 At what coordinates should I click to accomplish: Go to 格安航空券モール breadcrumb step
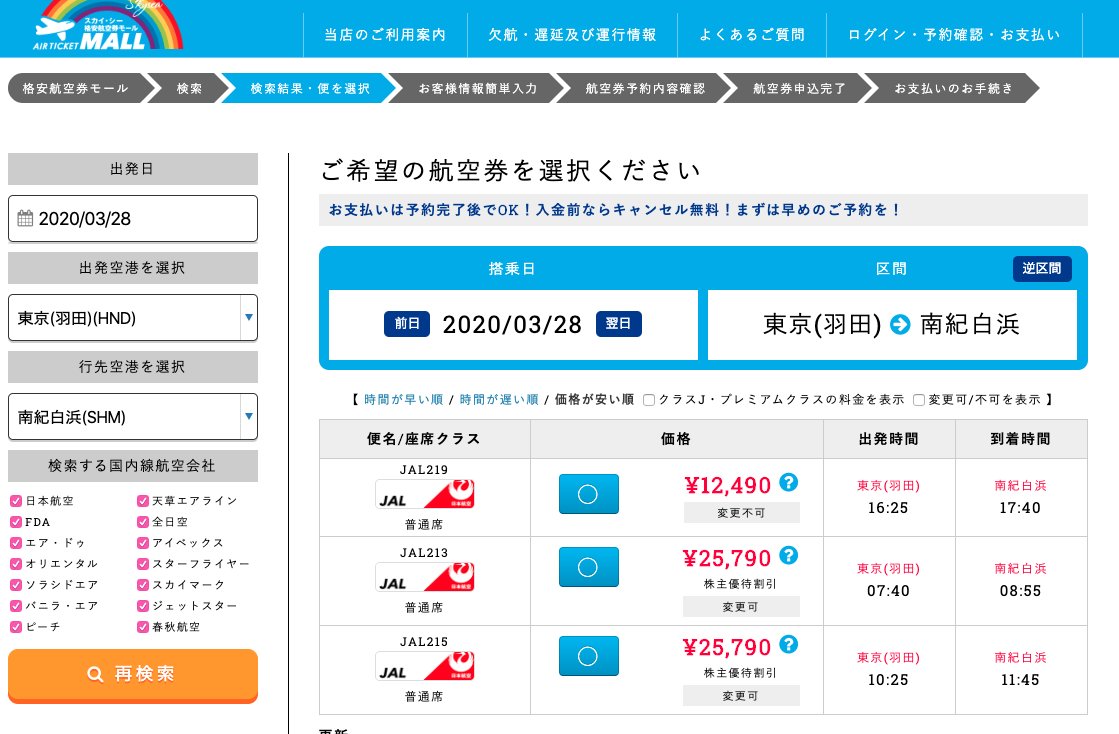click(x=77, y=88)
